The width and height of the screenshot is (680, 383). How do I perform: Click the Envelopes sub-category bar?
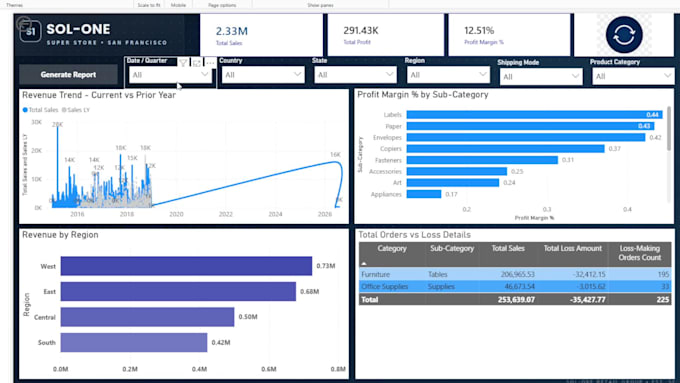[x=526, y=137]
